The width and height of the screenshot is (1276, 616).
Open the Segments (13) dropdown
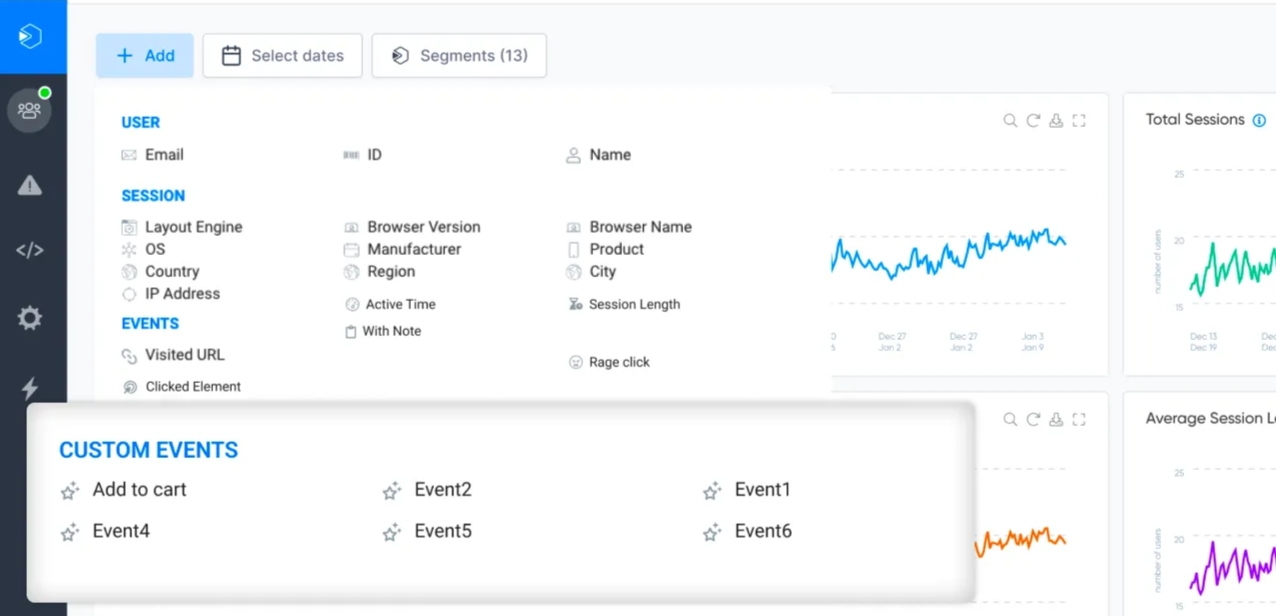(x=459, y=56)
